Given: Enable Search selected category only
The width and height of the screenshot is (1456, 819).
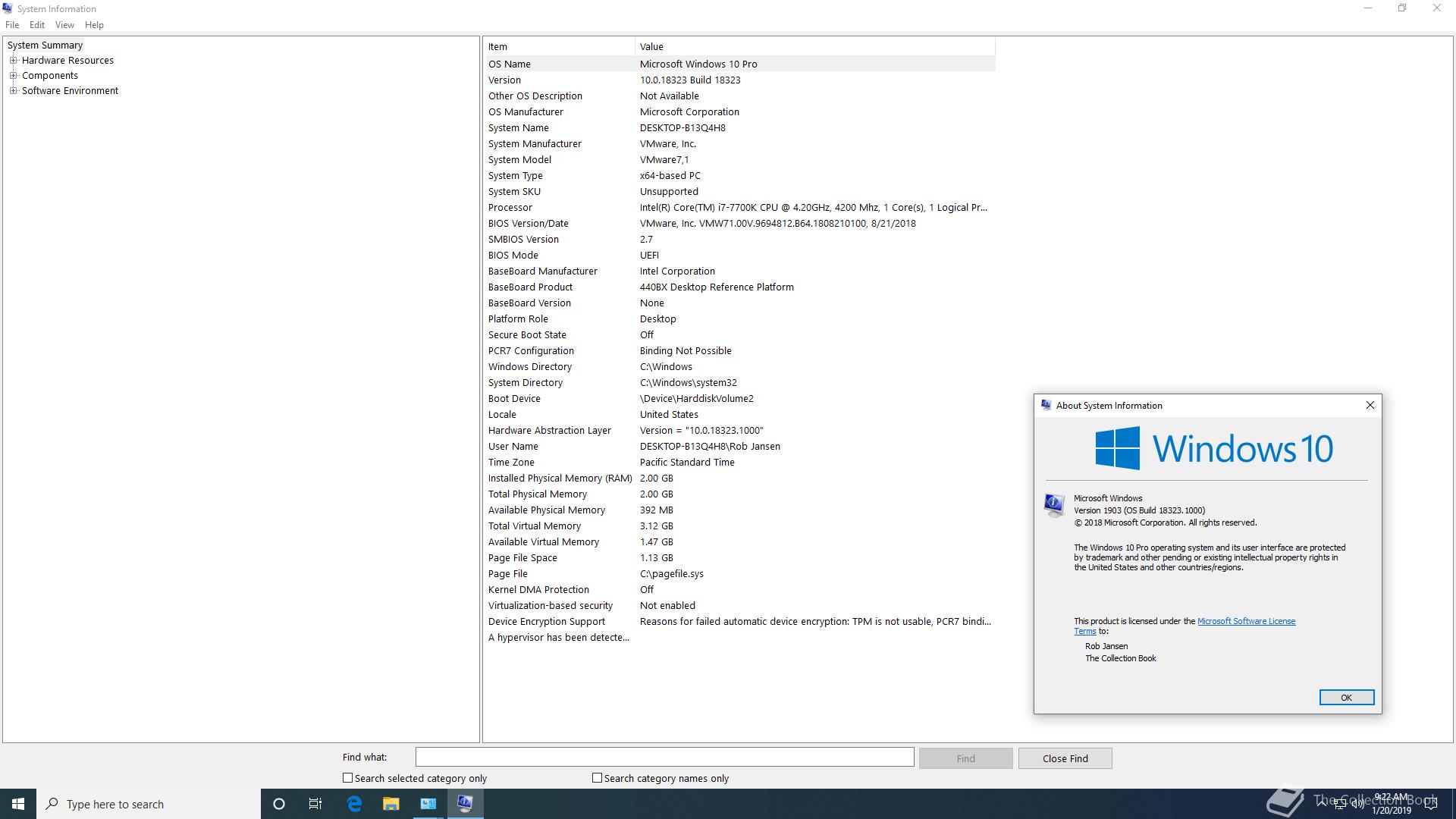Looking at the screenshot, I should coord(347,777).
